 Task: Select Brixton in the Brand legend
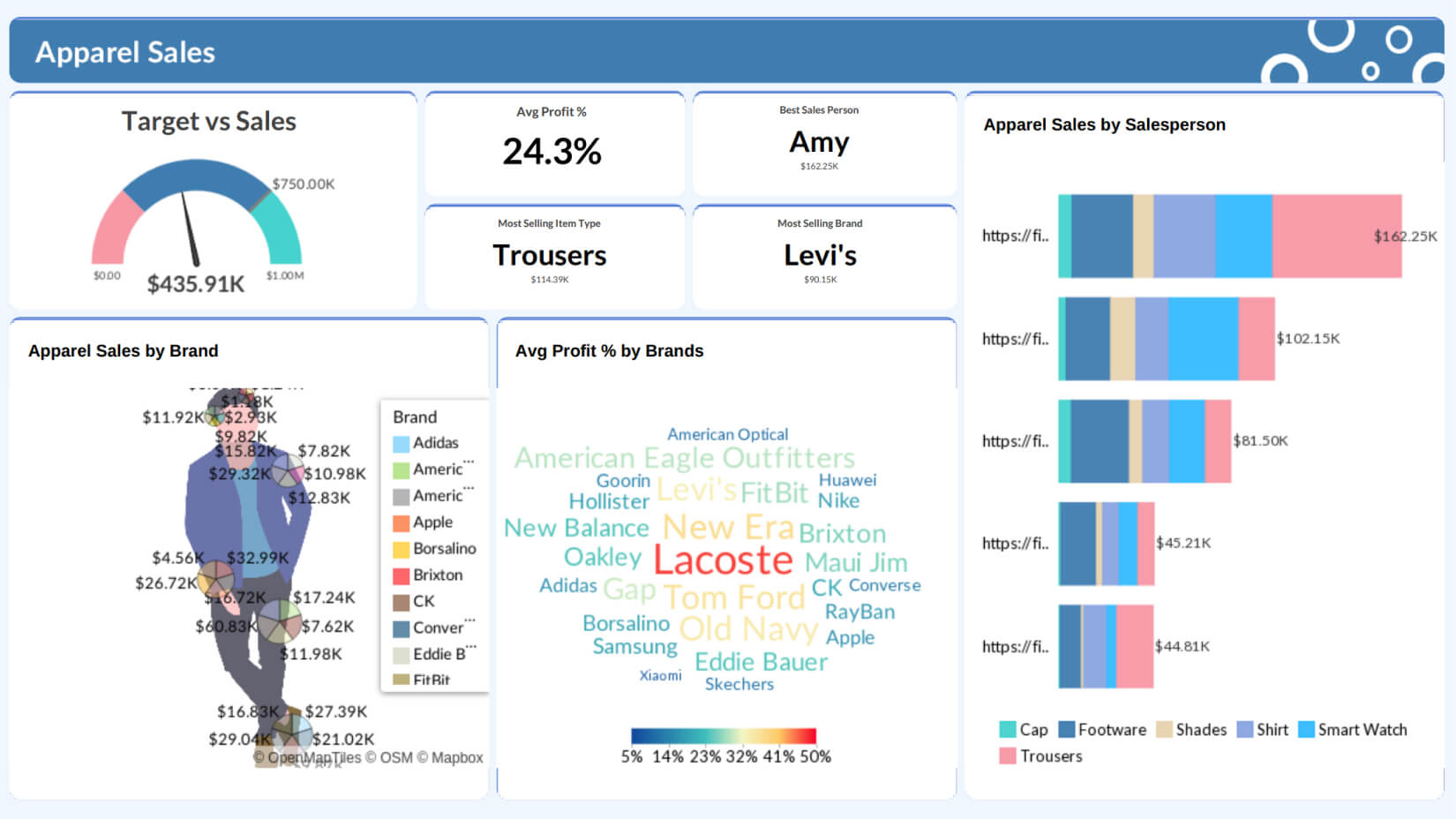click(x=428, y=575)
